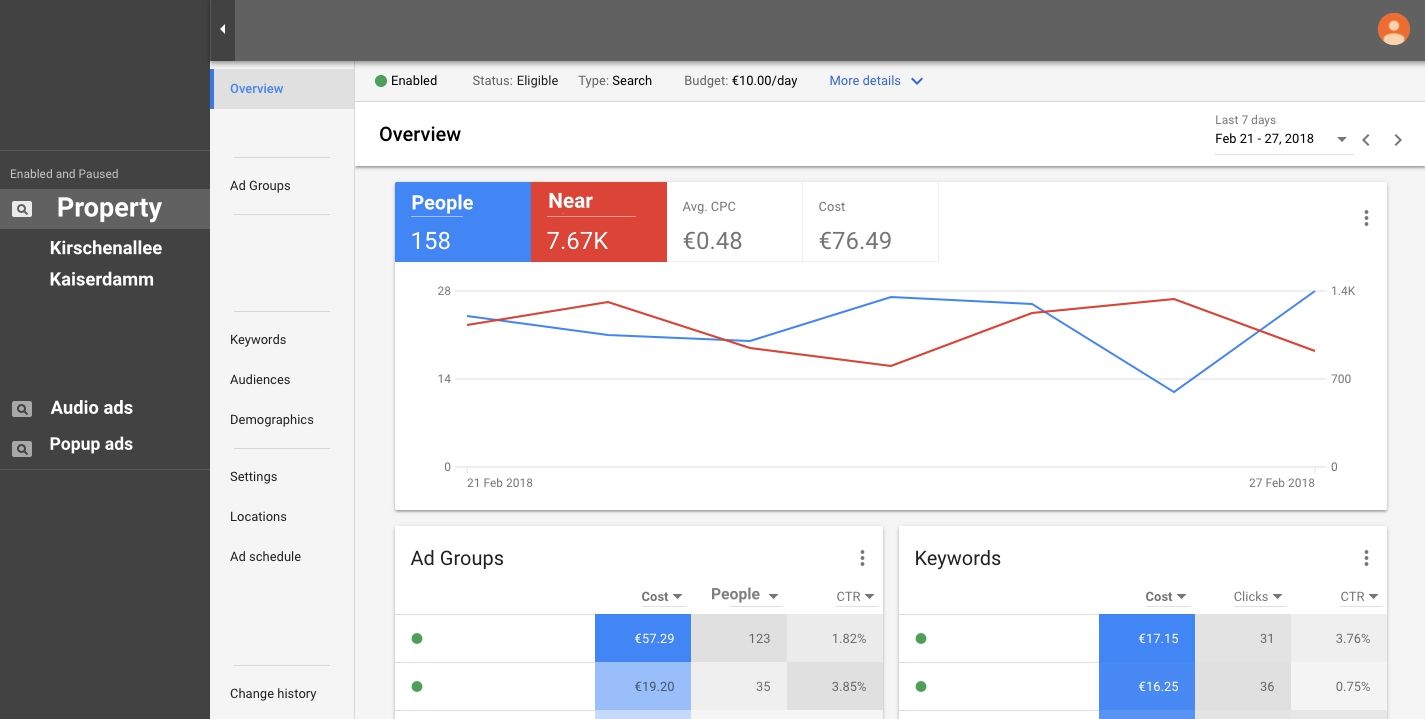This screenshot has height=719, width=1425.
Task: Click the €16.25 keyword cost cell
Action: [1147, 686]
